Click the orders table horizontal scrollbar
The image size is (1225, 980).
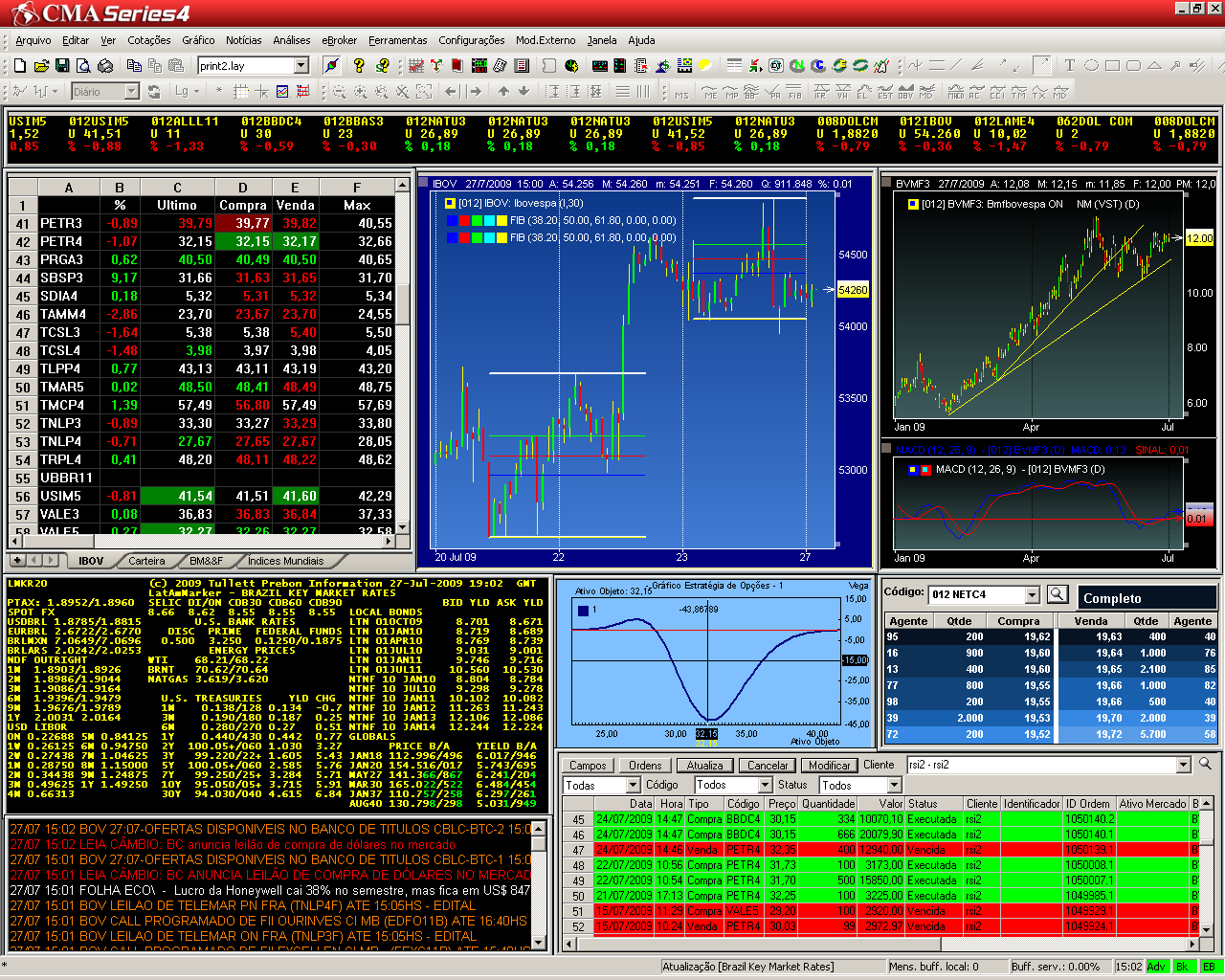click(880, 945)
